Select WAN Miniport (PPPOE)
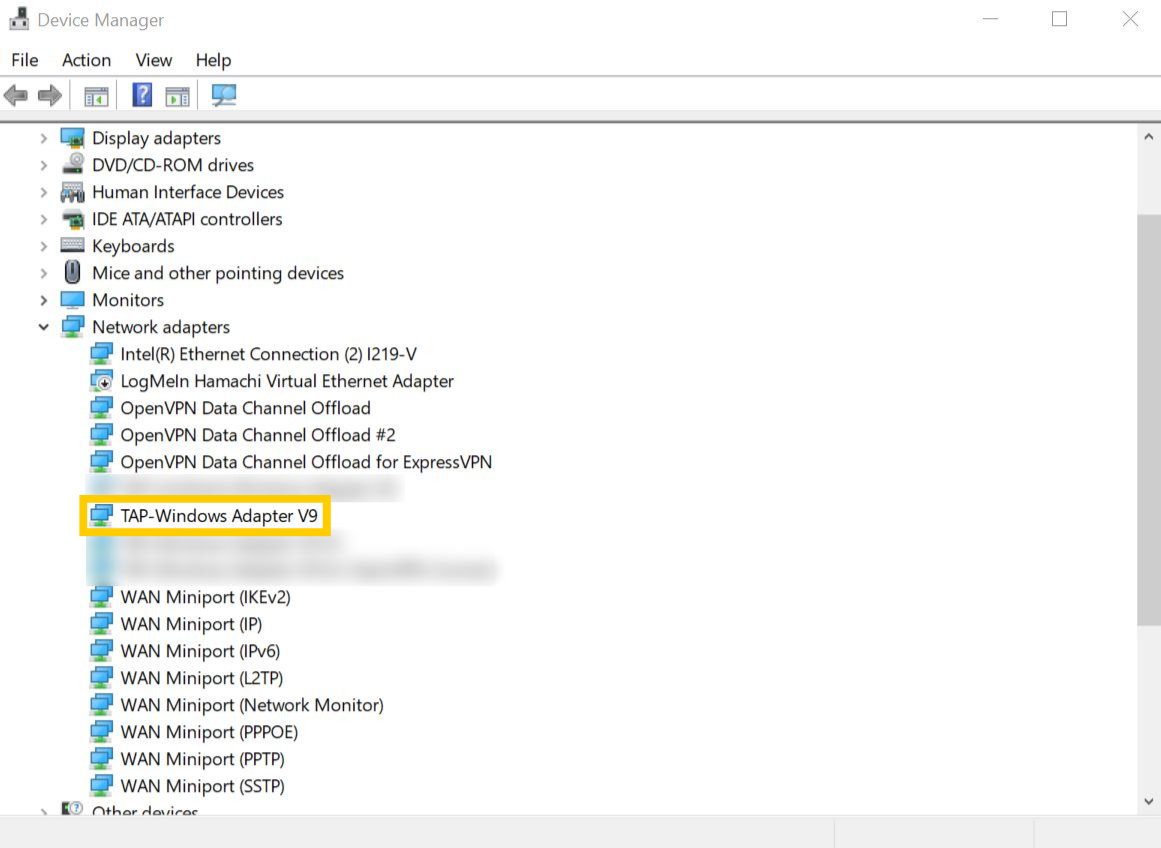Screen dimensions: 1161x848 [210, 732]
